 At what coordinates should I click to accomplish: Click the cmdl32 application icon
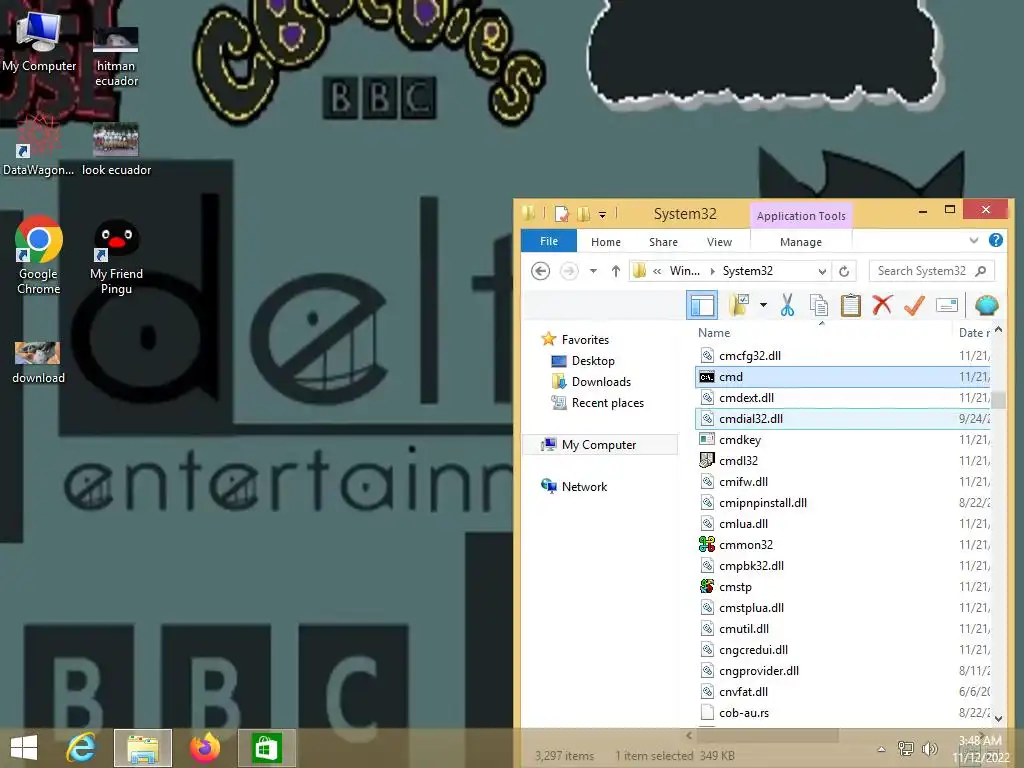(x=707, y=460)
